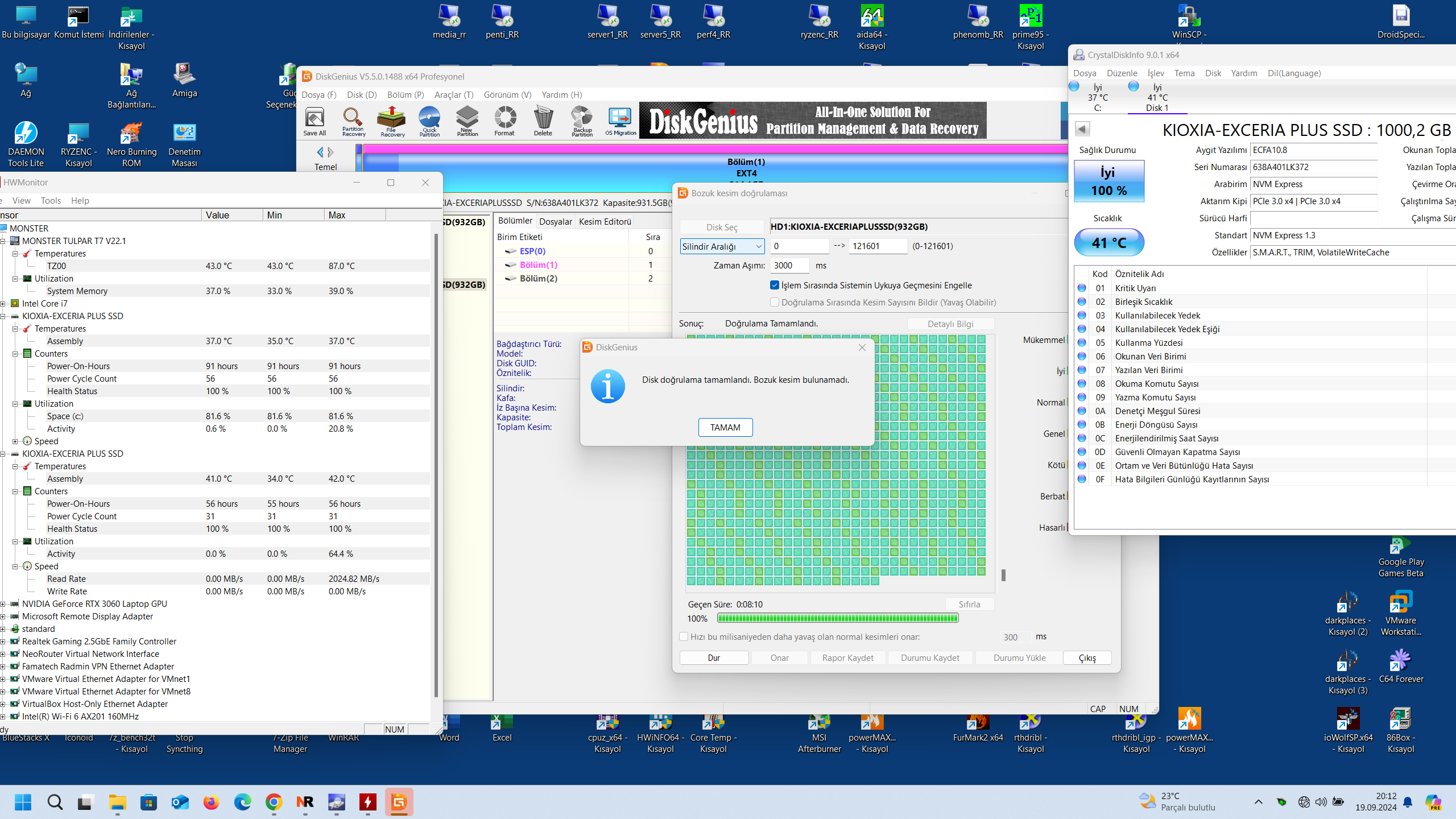The height and width of the screenshot is (819, 1456).
Task: Open Tema menu in CrystalDiskInfo
Action: click(x=1184, y=73)
